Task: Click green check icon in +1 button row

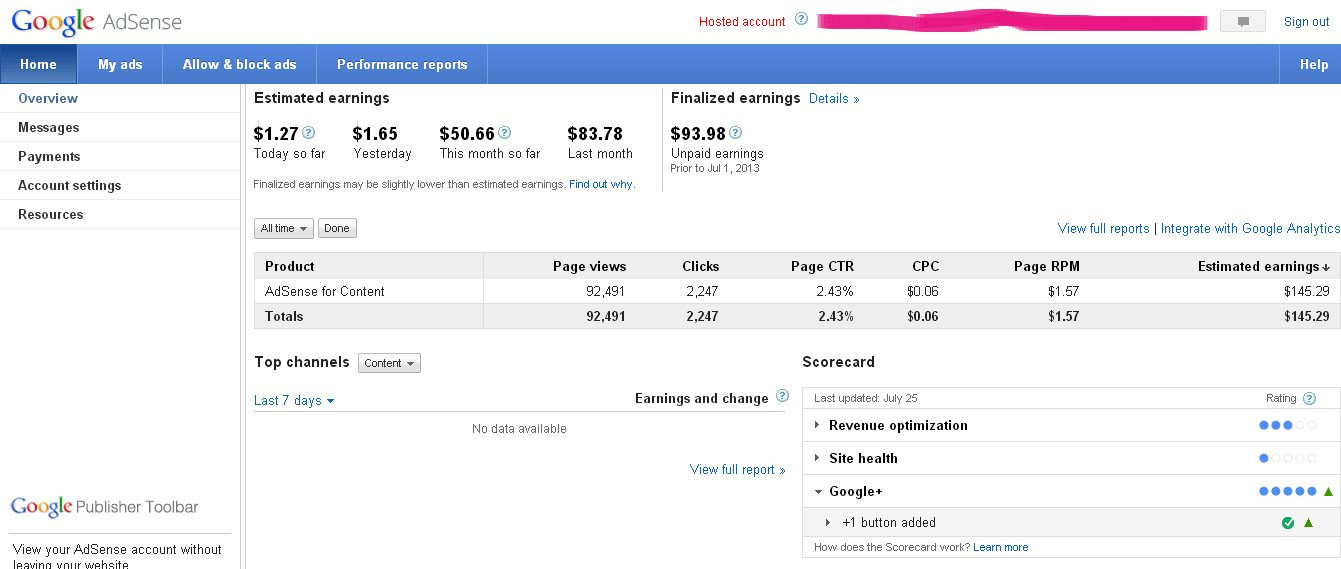Action: point(1288,523)
